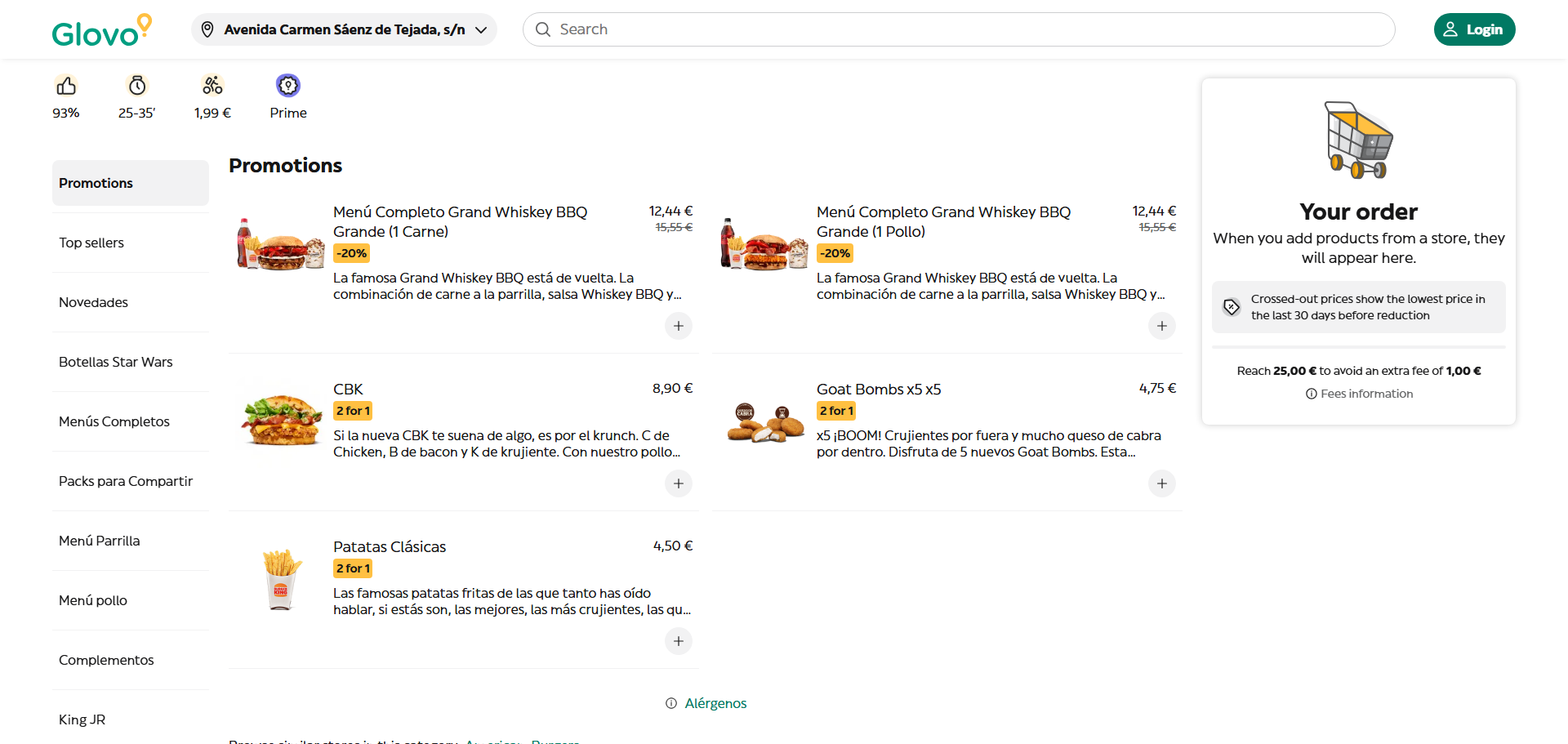The height and width of the screenshot is (744, 1568).
Task: Add Grand Whiskey BBQ Carne menu
Action: tap(678, 326)
